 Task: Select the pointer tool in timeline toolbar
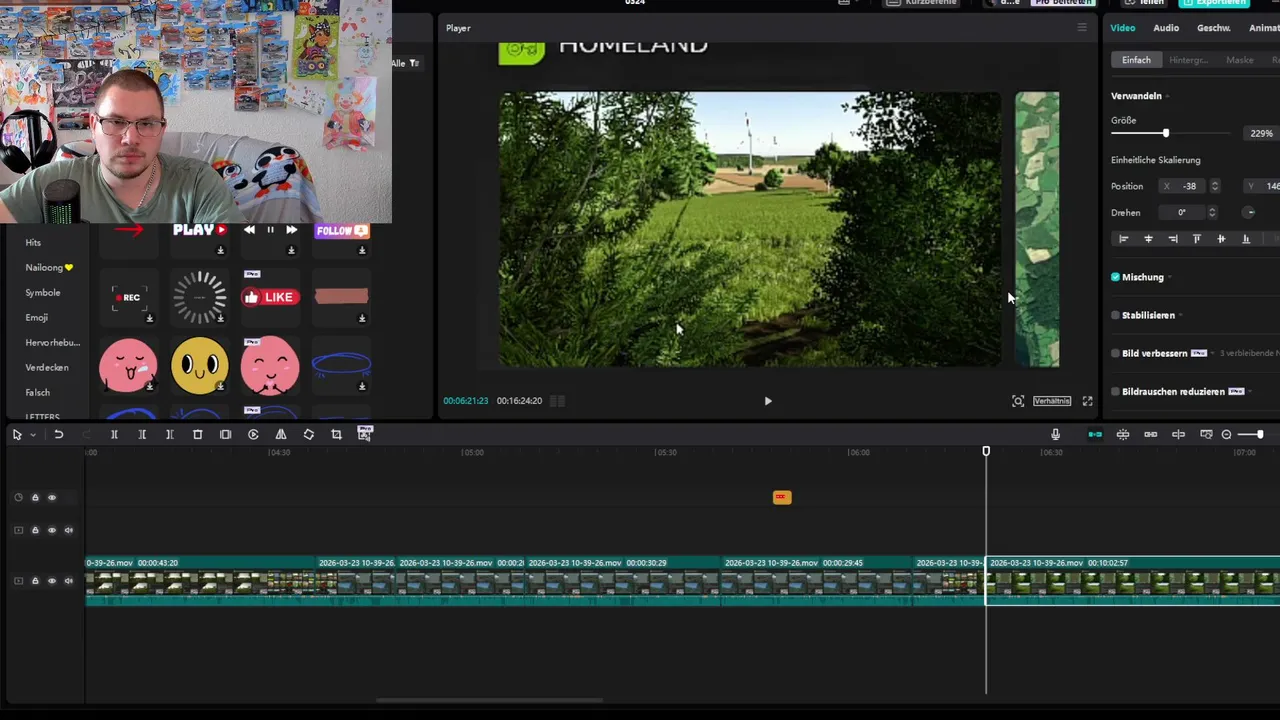(x=17, y=435)
